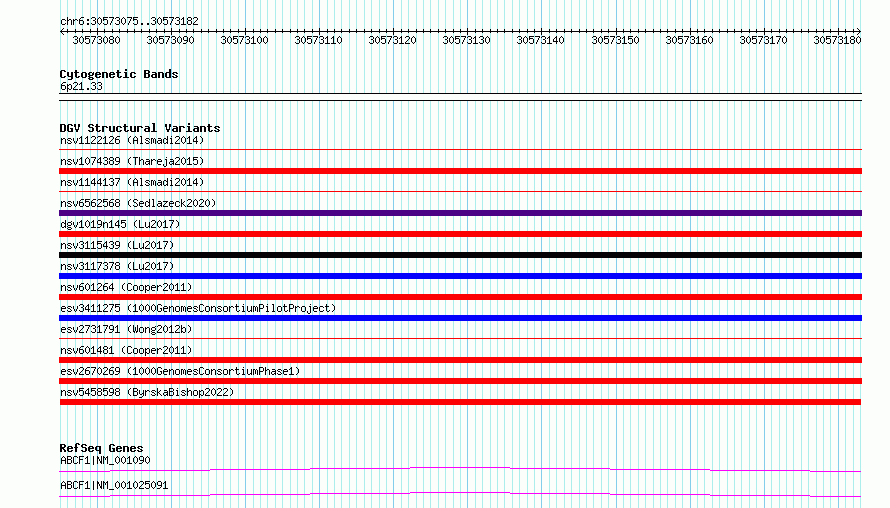This screenshot has height=508, width=890.
Task: Click the purple bar under nsv6562568
Action: [460, 213]
